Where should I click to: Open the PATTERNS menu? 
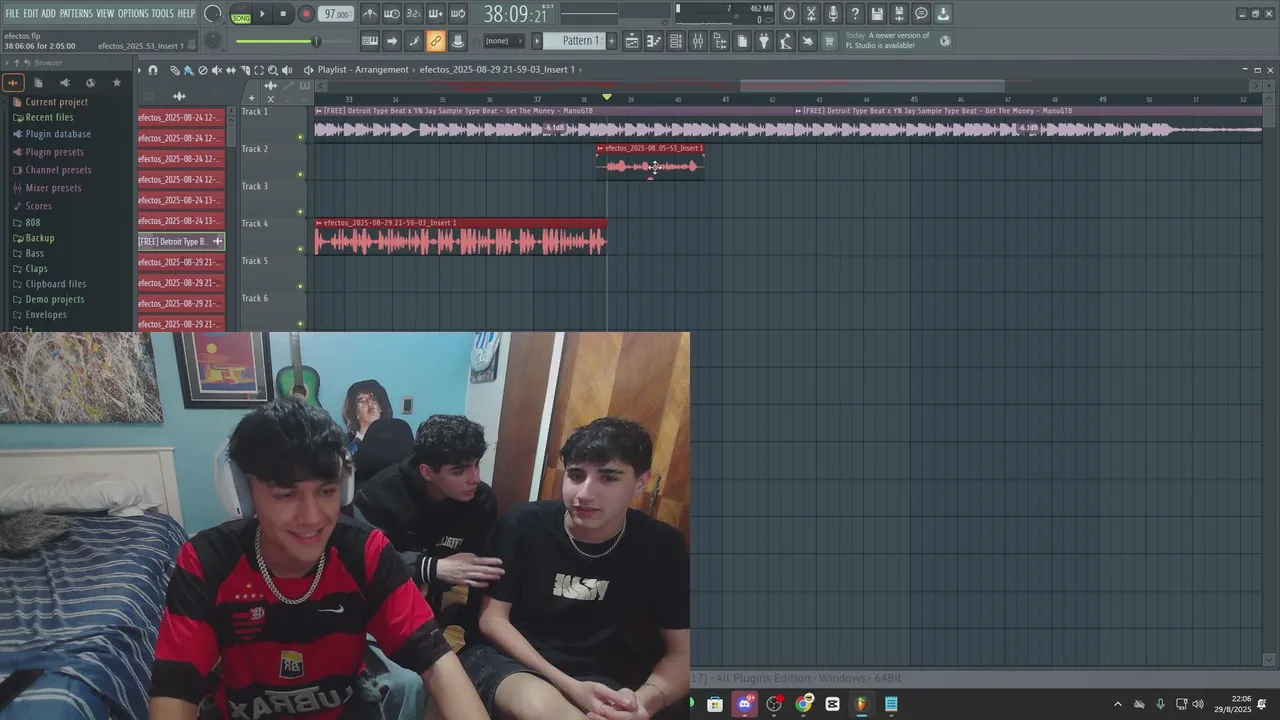76,13
